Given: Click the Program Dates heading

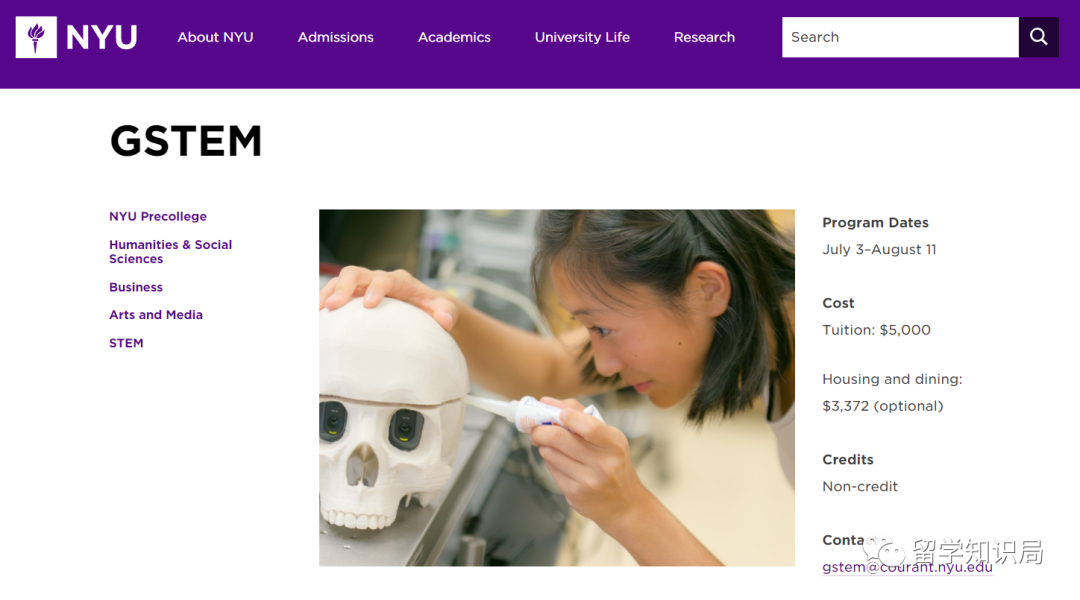Looking at the screenshot, I should click(875, 223).
